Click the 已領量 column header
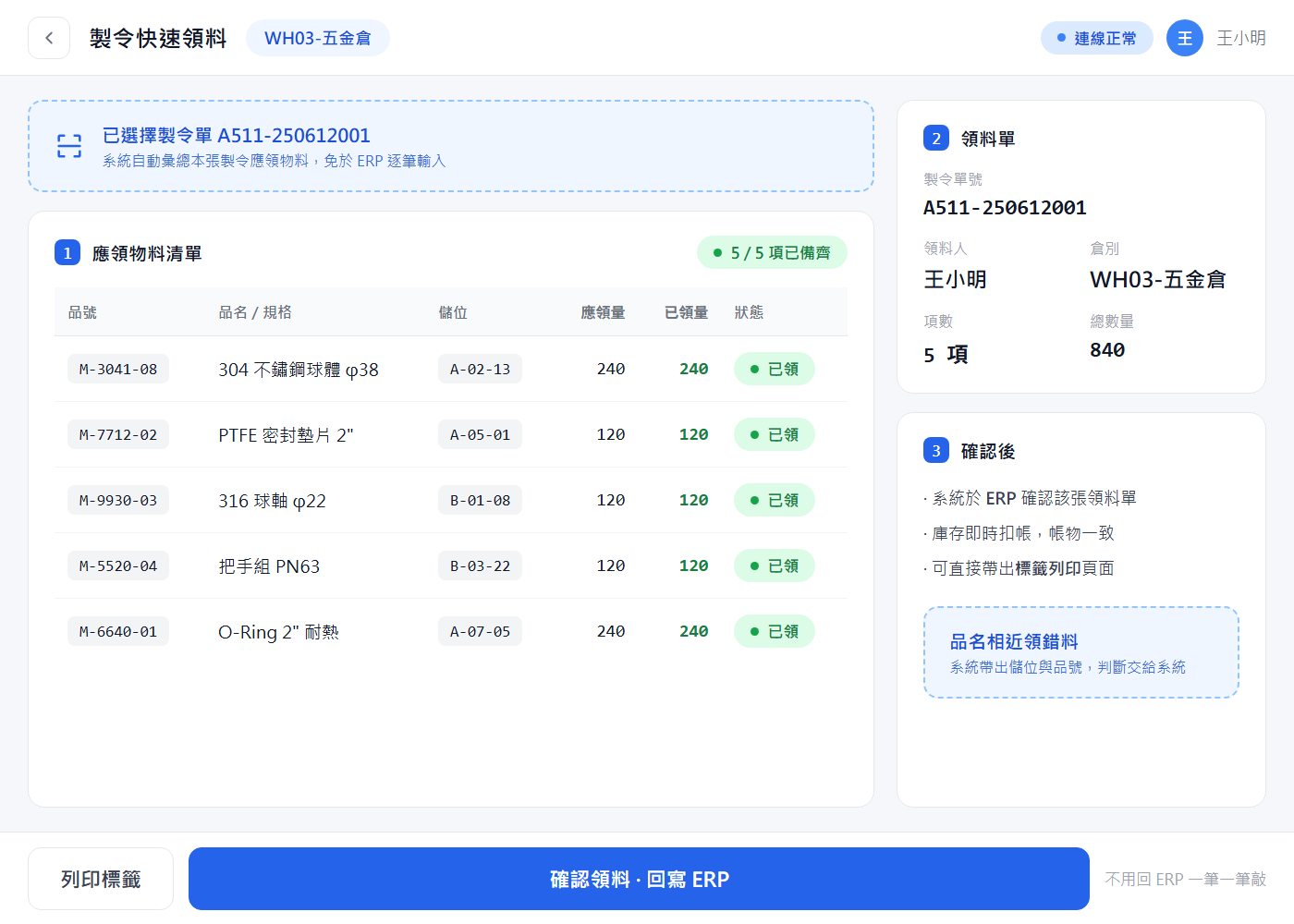This screenshot has height=924, width=1294. [686, 312]
